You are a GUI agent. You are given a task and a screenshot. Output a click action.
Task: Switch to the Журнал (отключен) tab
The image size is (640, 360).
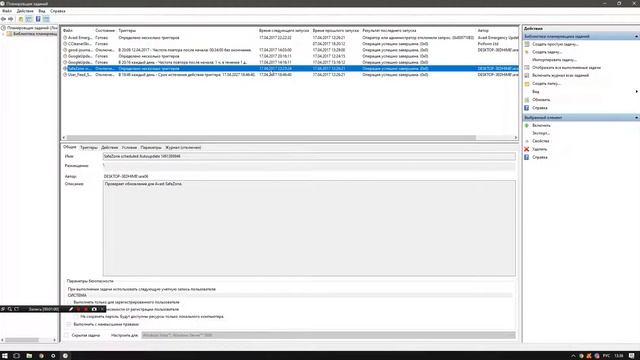pos(183,147)
